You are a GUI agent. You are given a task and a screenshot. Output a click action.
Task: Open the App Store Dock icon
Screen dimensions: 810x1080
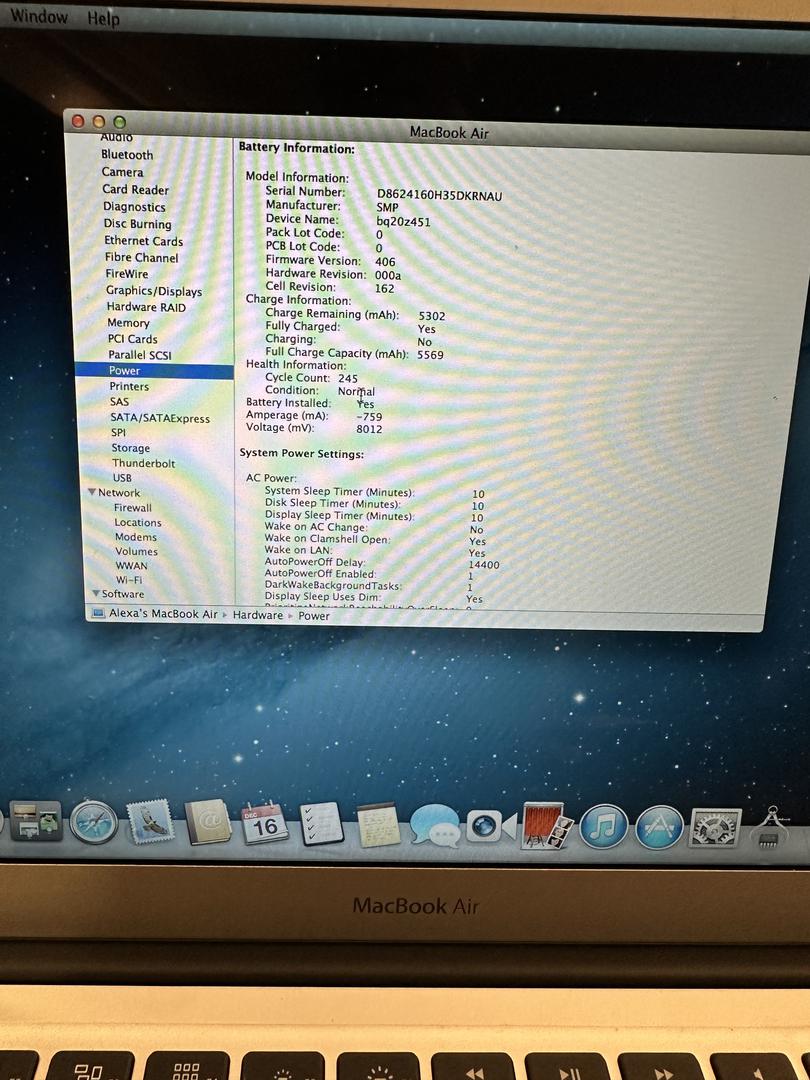click(x=659, y=827)
